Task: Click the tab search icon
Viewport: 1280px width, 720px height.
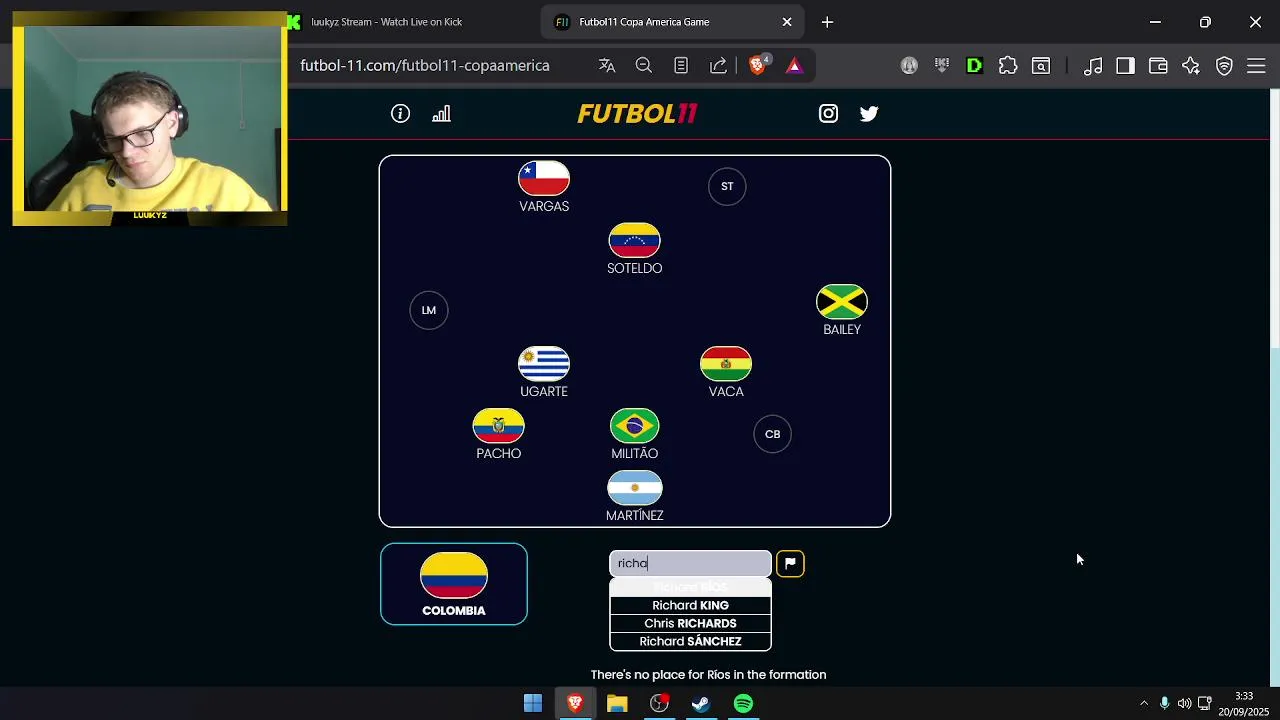Action: point(1041,65)
